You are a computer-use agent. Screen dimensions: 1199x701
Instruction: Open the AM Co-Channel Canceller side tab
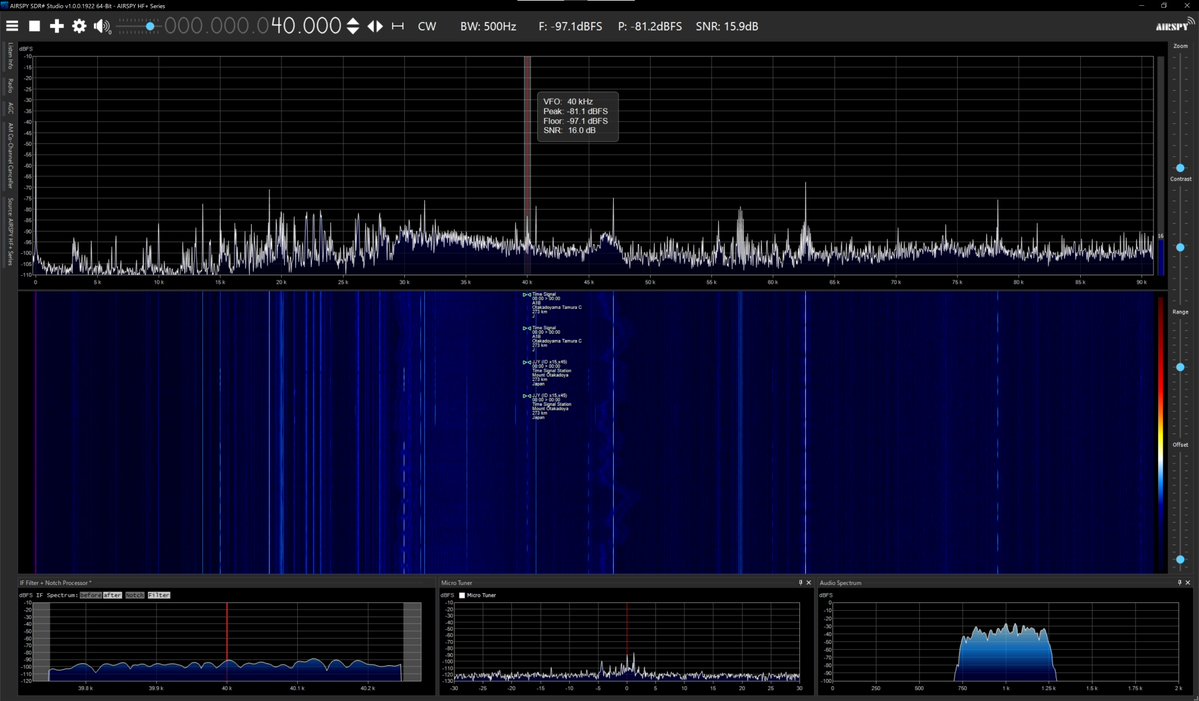coord(10,155)
